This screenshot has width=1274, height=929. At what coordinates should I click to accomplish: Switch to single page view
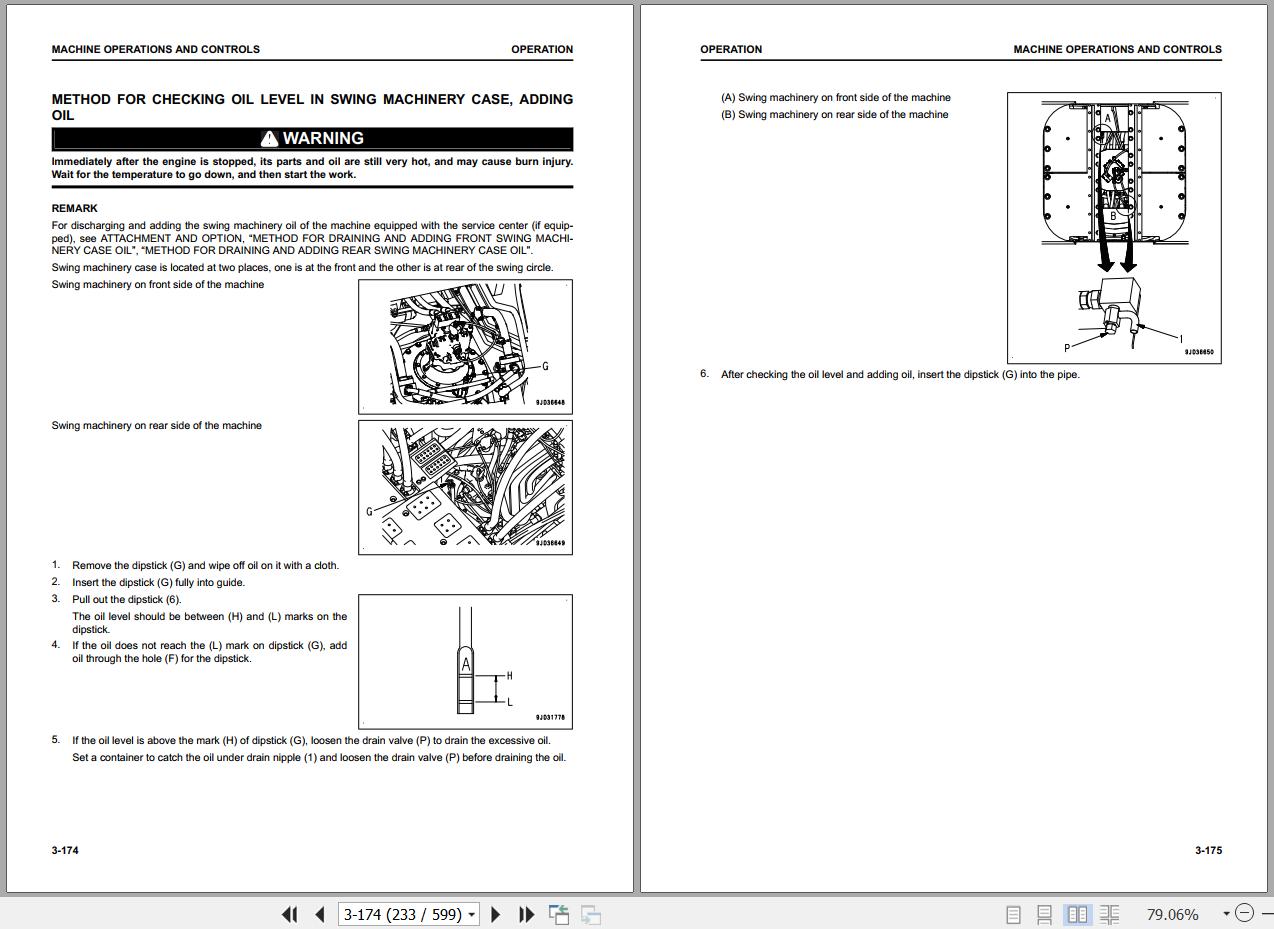(x=1013, y=914)
